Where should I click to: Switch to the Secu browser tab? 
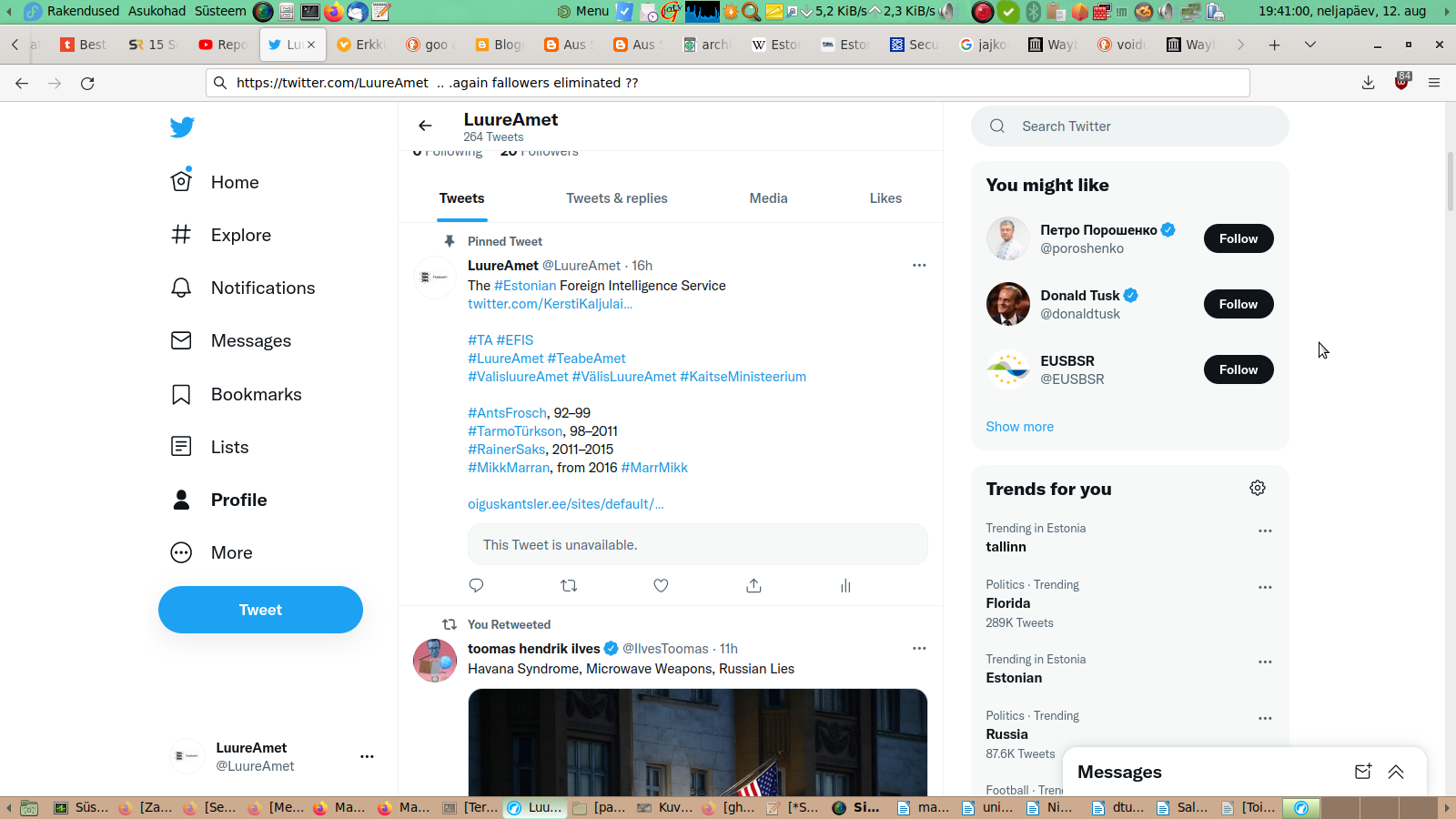915,45
